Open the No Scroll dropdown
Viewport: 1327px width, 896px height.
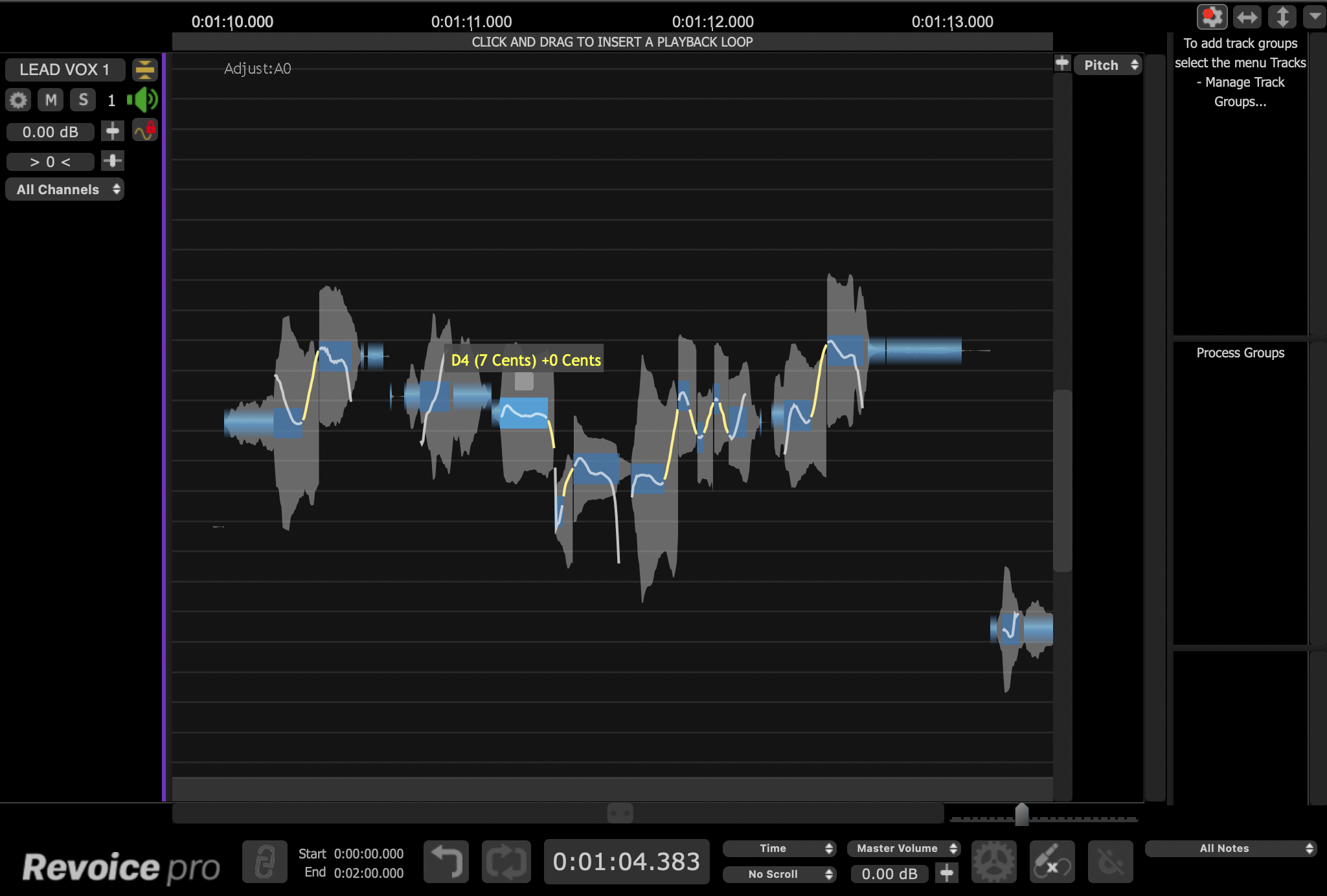[779, 874]
